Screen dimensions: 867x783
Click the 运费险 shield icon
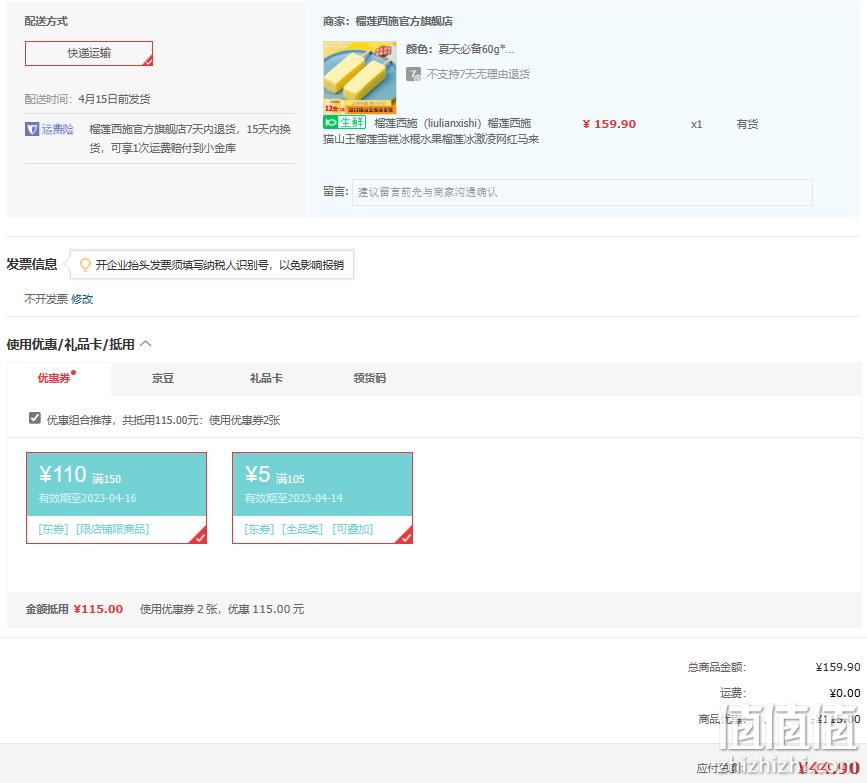32,129
